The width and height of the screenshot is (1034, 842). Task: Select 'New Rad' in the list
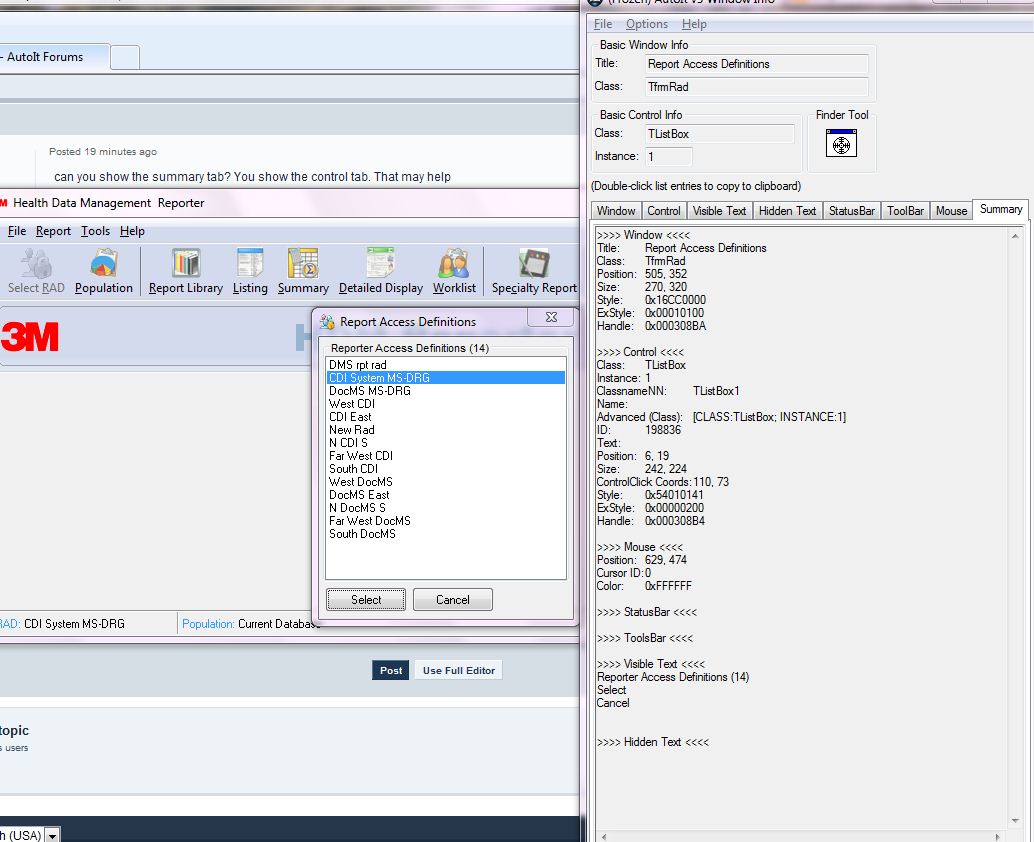pyautogui.click(x=446, y=430)
